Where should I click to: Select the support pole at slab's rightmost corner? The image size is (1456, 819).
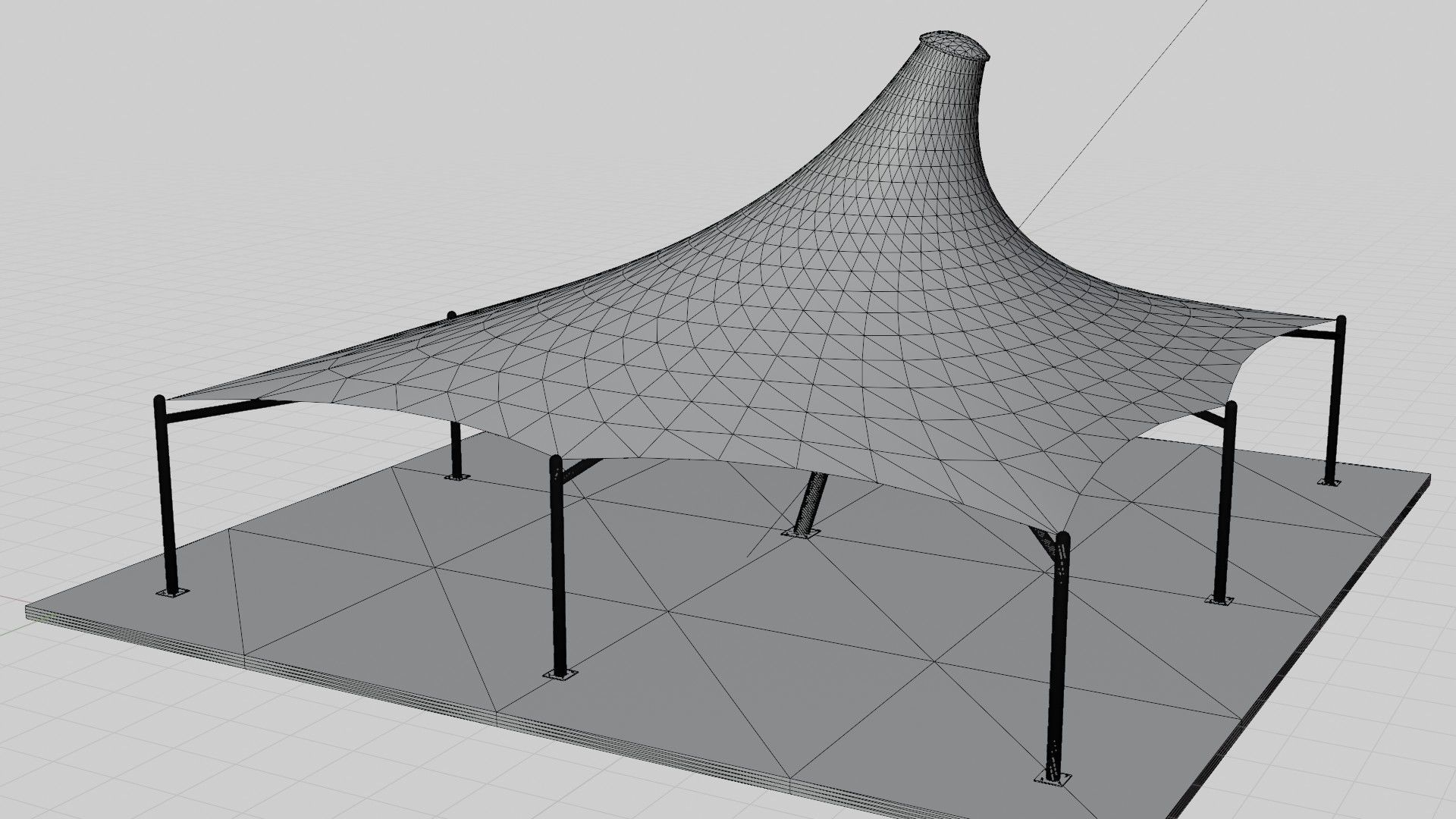tap(1335, 400)
